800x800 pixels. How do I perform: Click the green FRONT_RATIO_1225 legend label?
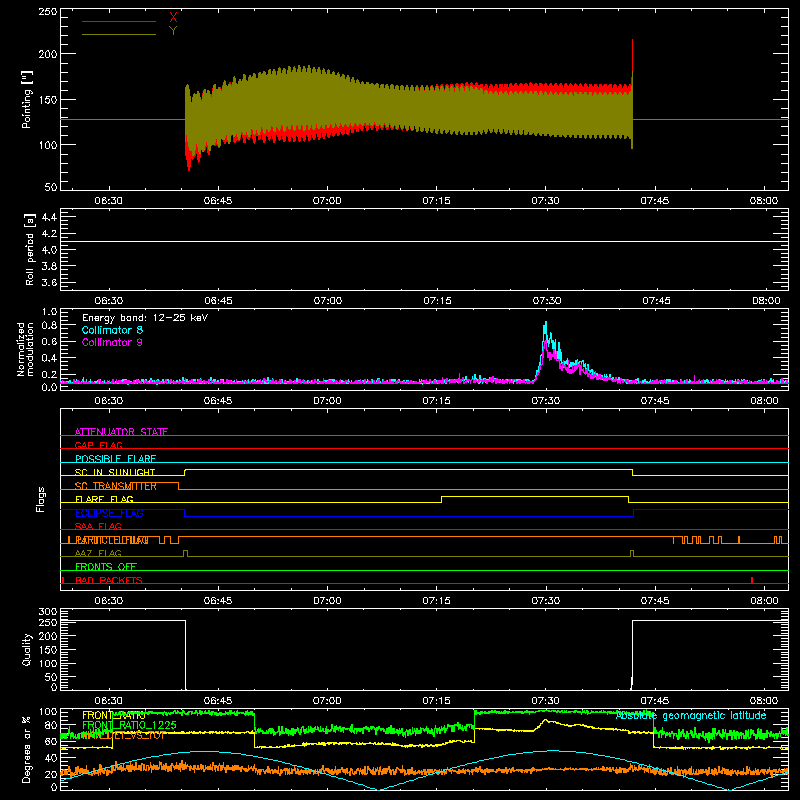pyautogui.click(x=129, y=725)
